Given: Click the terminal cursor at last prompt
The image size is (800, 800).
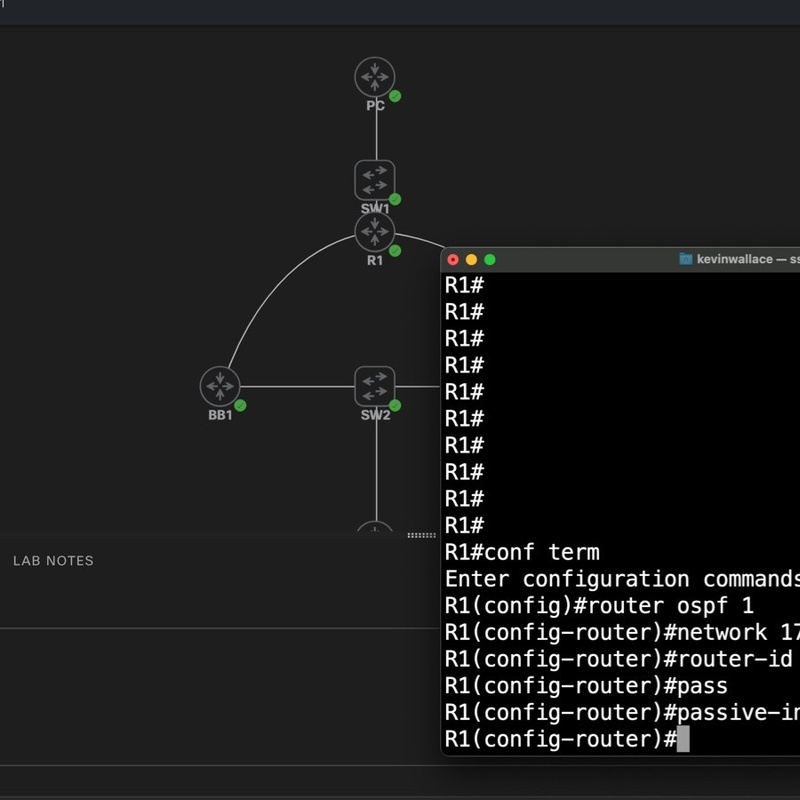Looking at the screenshot, I should click(683, 739).
